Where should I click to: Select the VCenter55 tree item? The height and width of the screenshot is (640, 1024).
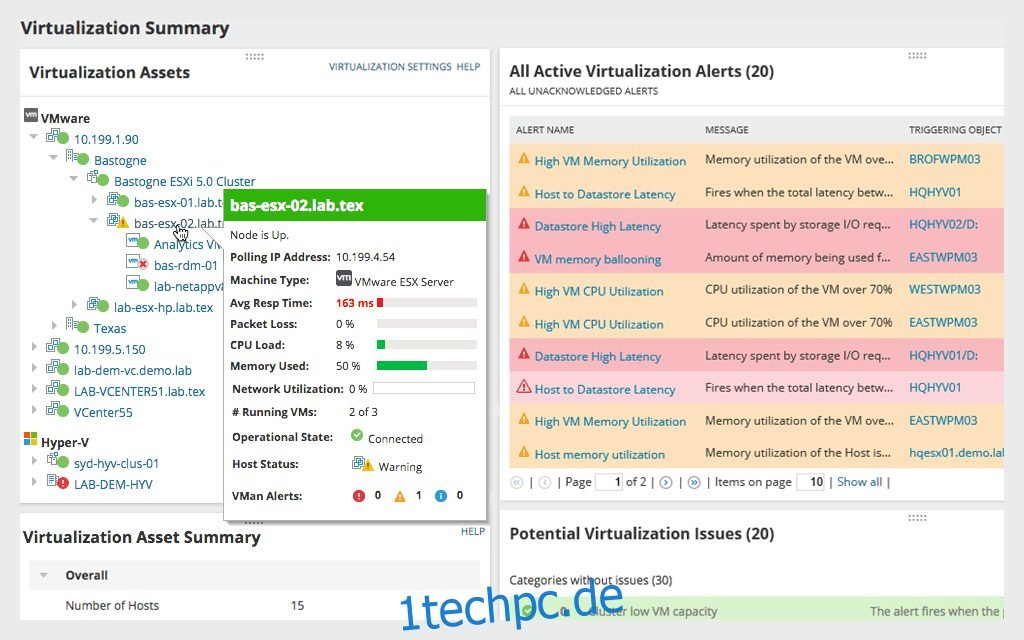click(103, 412)
